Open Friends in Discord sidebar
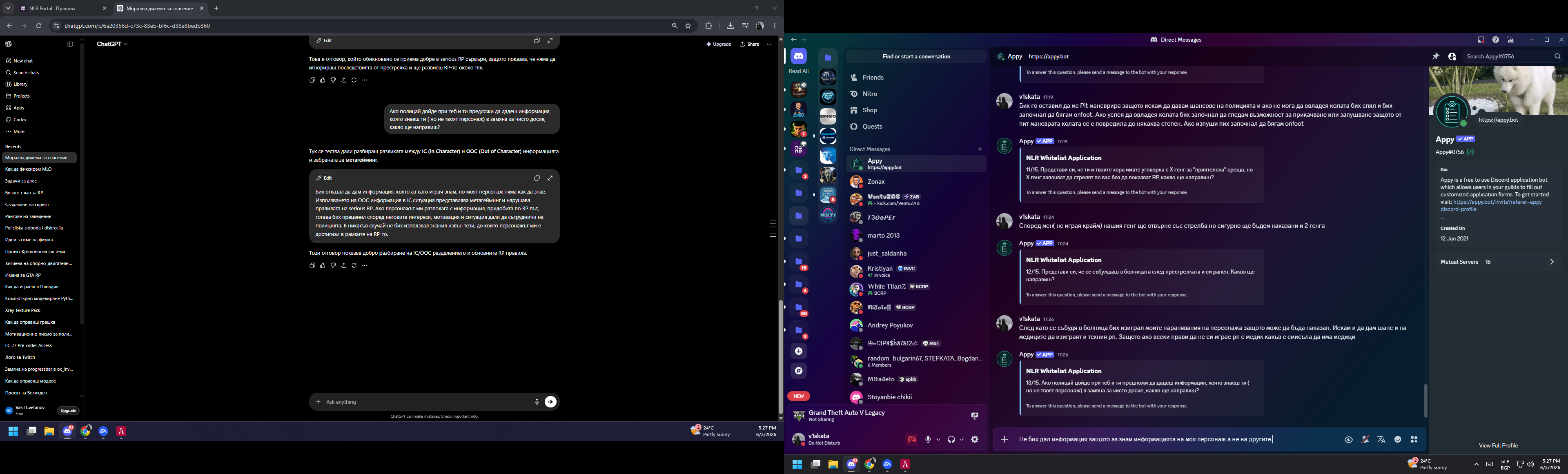Viewport: 1568px width, 474px height. tap(916, 78)
